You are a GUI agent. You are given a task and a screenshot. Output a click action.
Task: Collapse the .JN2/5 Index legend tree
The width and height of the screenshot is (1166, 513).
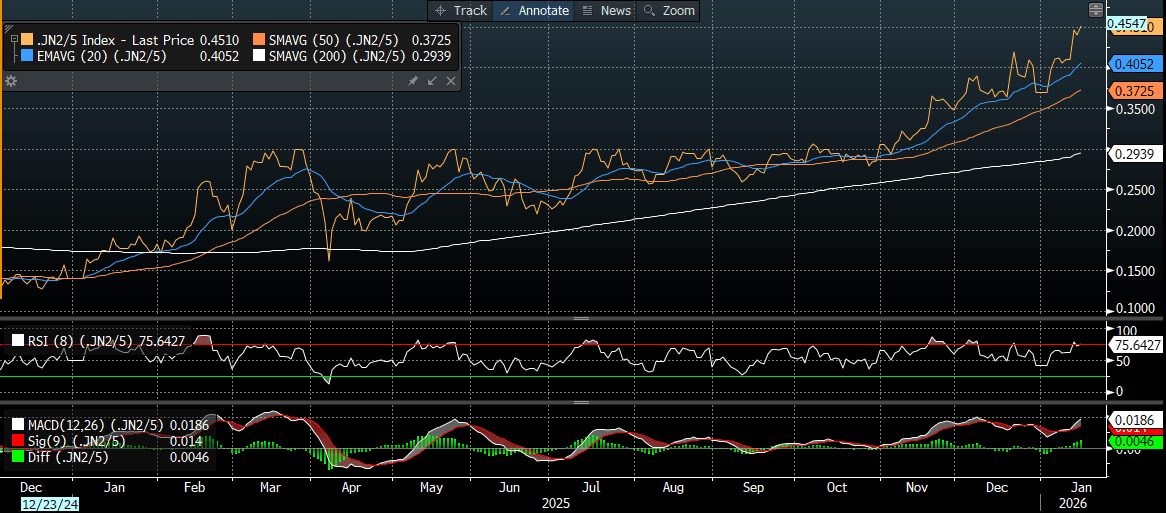tap(13, 39)
